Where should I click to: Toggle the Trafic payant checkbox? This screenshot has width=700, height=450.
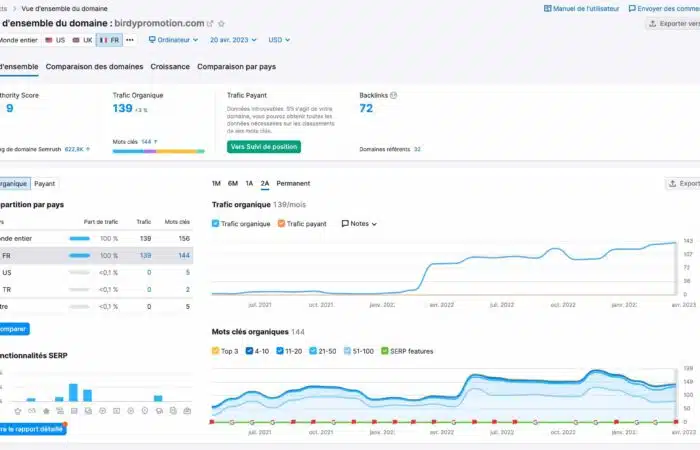coord(281,224)
